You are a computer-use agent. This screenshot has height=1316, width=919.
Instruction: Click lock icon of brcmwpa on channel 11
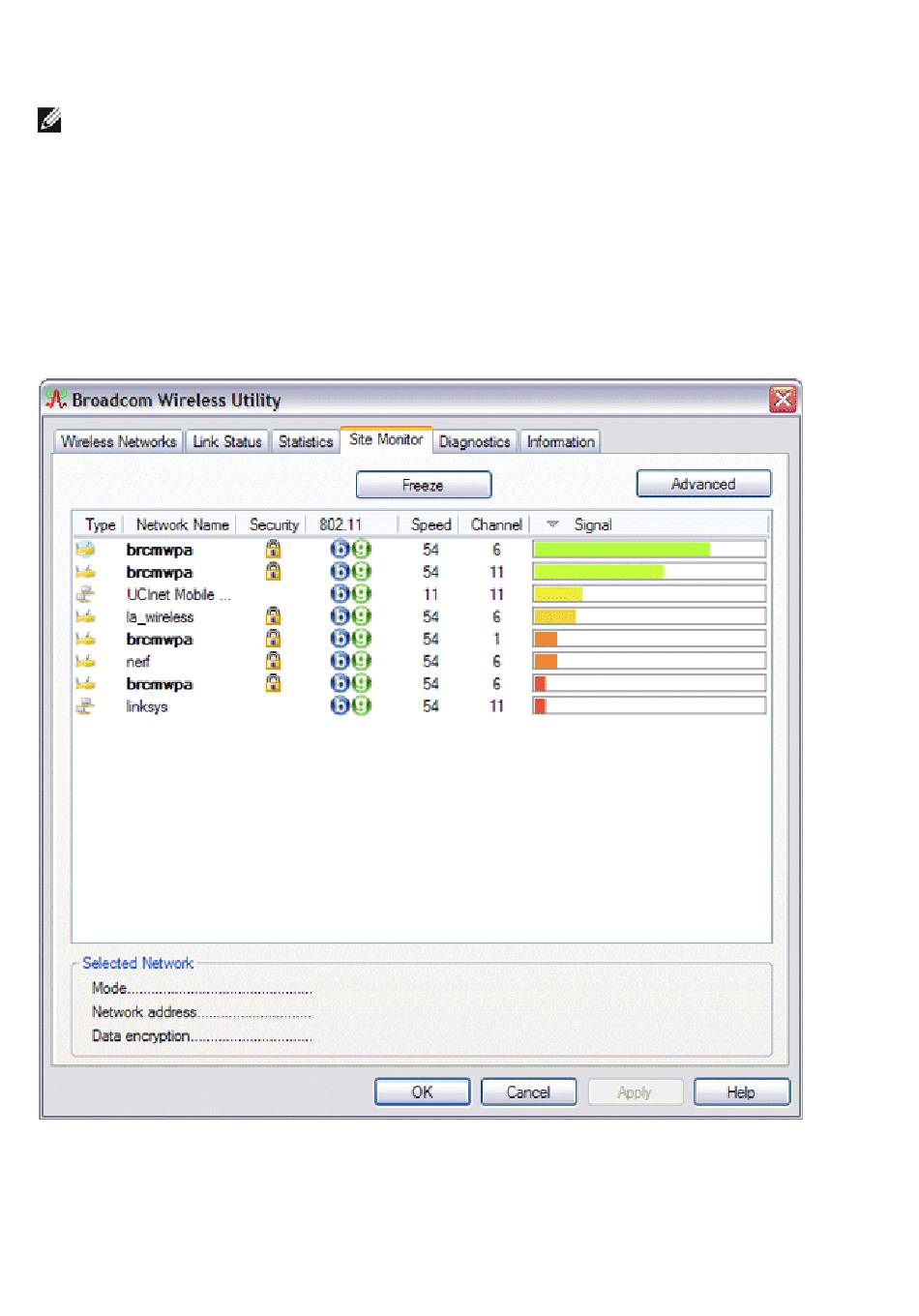274,571
